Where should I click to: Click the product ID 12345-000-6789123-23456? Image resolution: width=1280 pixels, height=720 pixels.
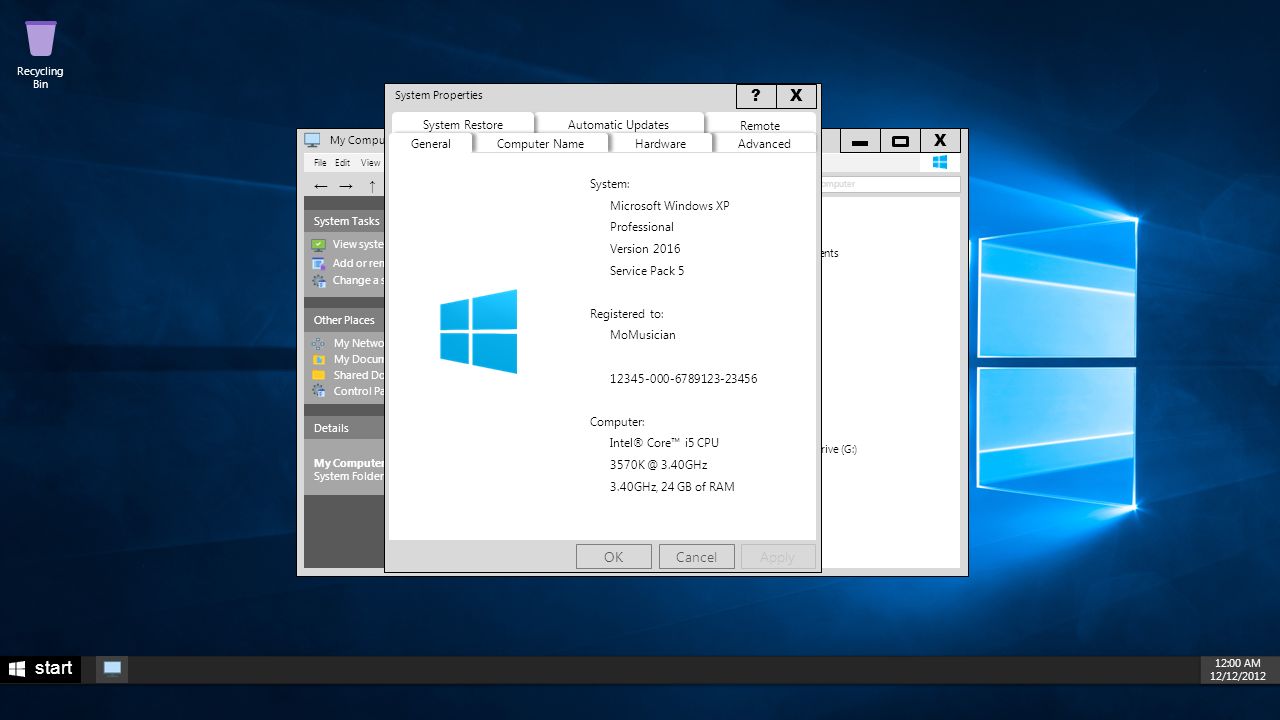(x=683, y=379)
